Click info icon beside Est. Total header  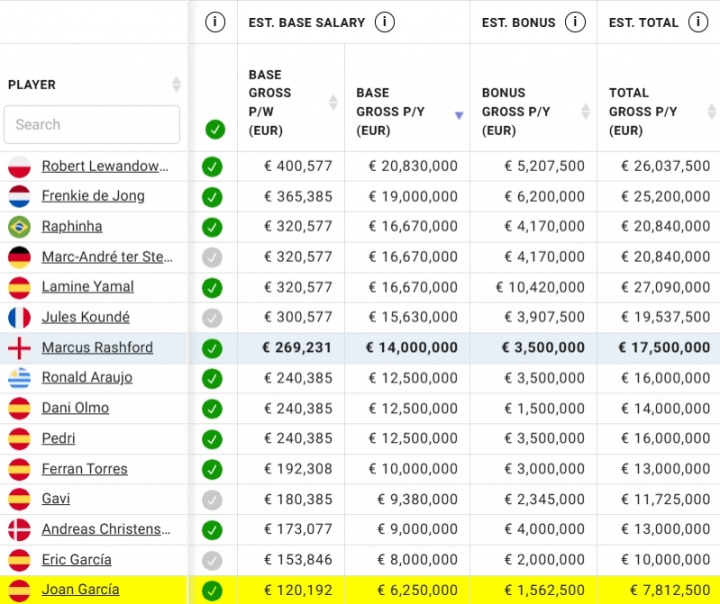pos(699,22)
